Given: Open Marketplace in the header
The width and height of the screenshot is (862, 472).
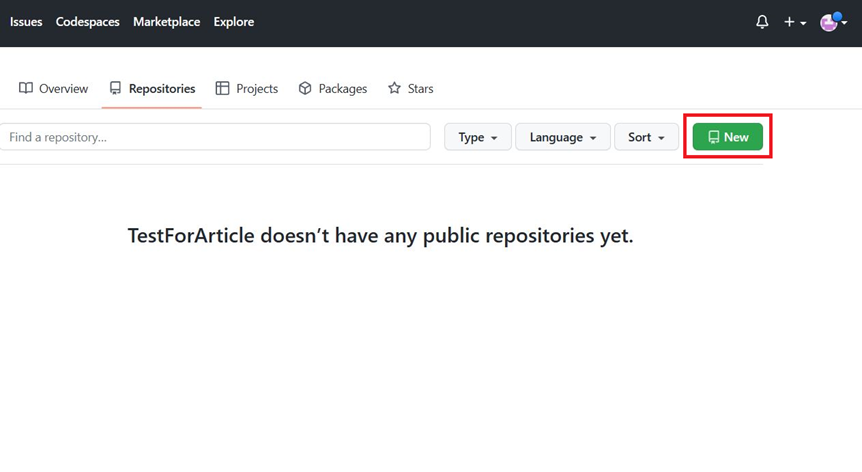Looking at the screenshot, I should pyautogui.click(x=167, y=22).
